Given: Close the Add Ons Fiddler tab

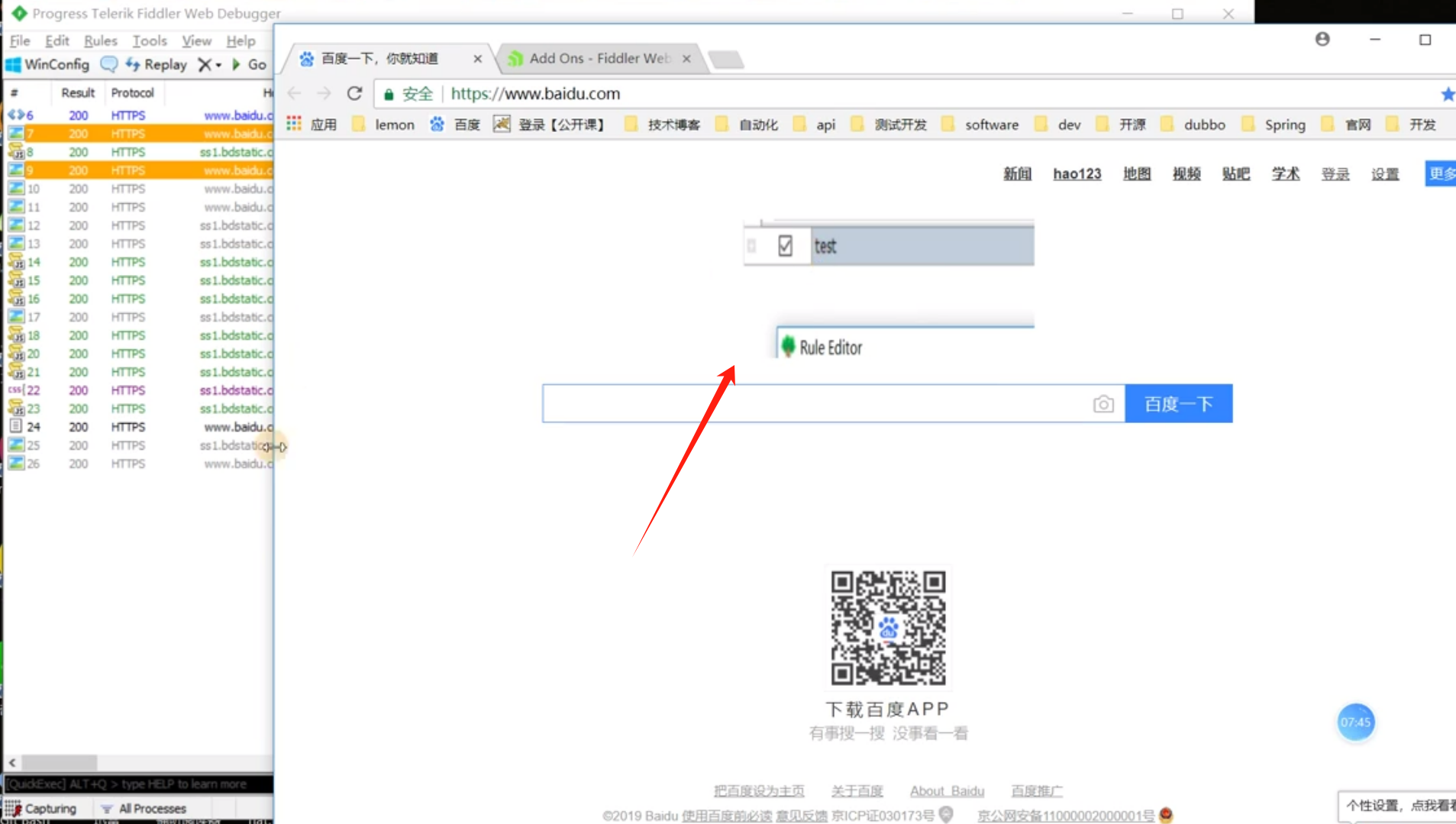Looking at the screenshot, I should point(686,59).
